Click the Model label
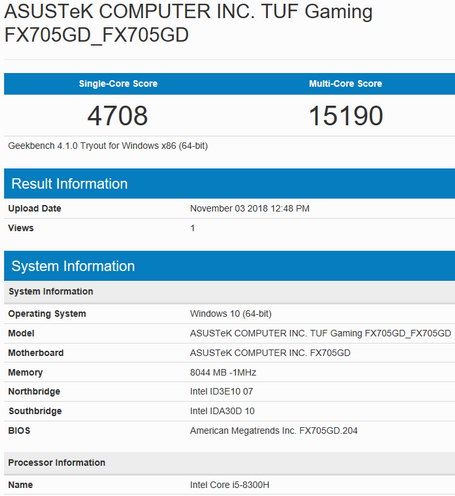 (x=21, y=333)
